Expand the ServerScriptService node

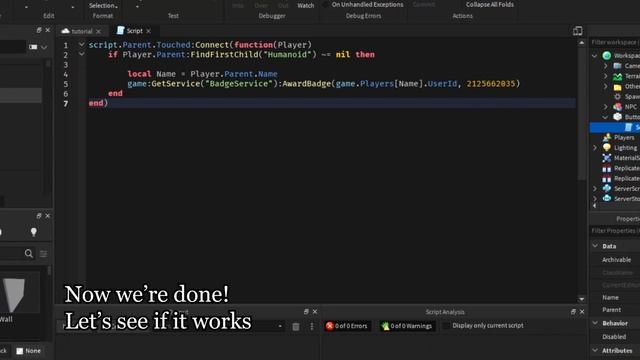[595, 189]
